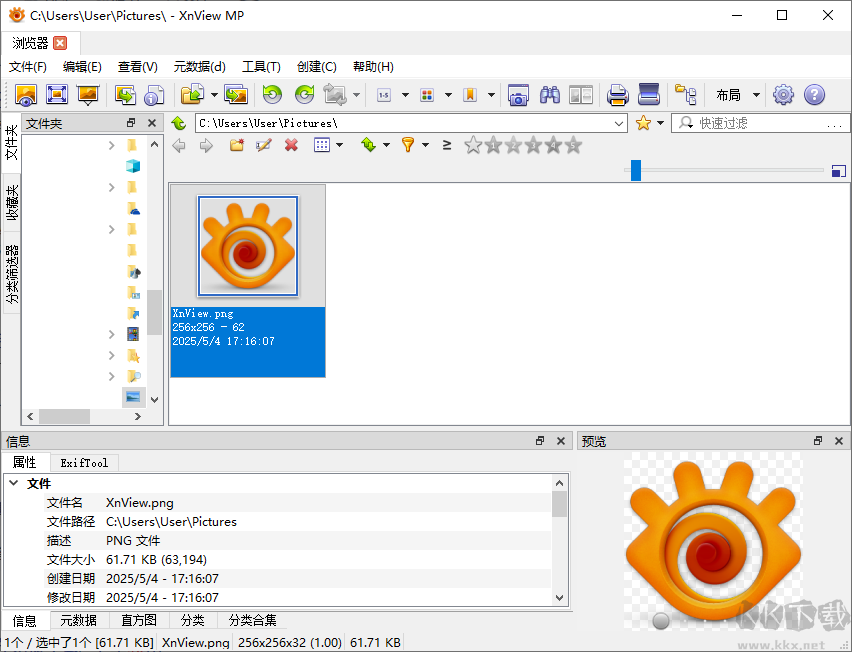Open the 编辑(E) menu

click(x=82, y=67)
